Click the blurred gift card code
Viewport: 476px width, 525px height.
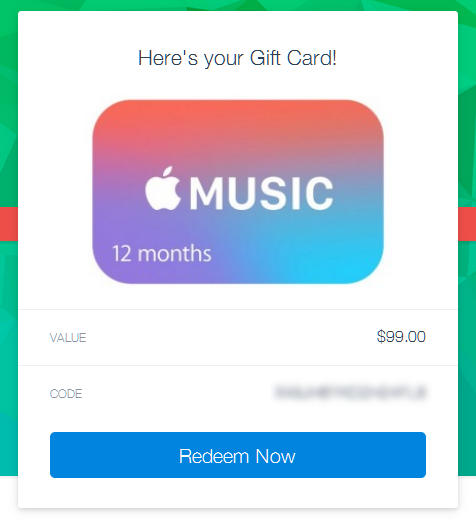click(x=350, y=392)
